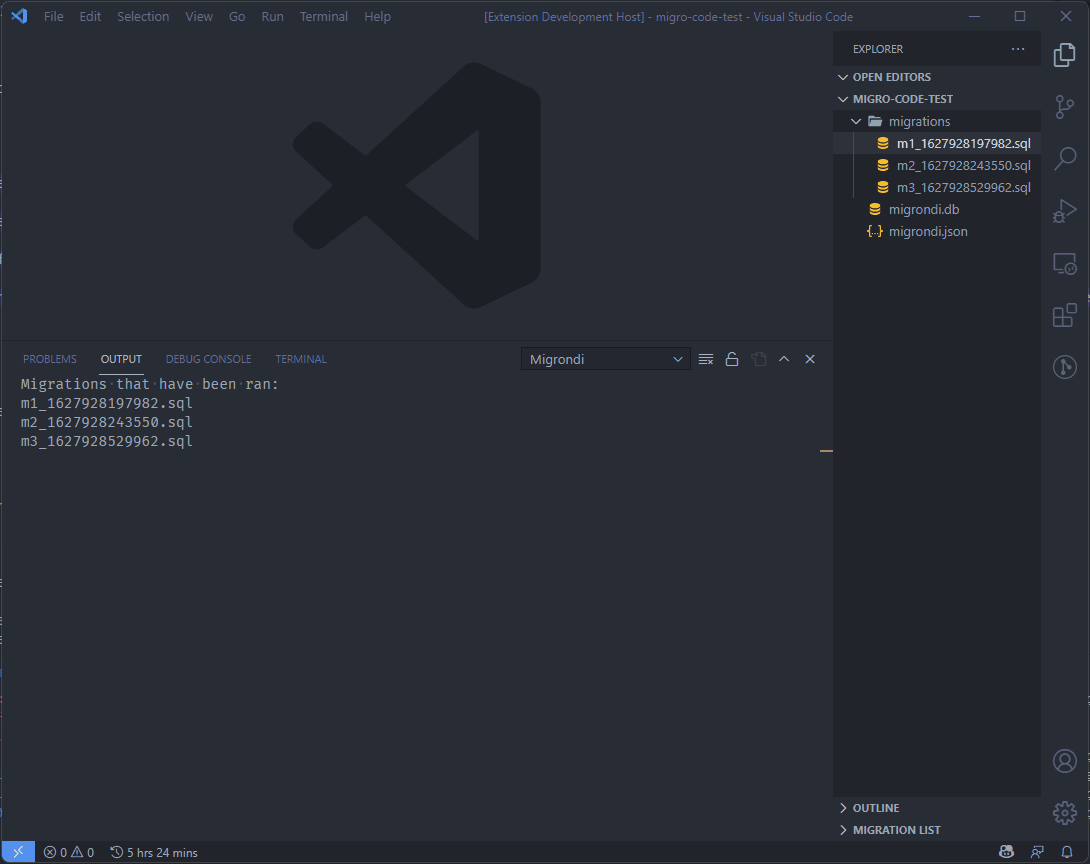Click the 5 hrs 24 mins timer
Image resolution: width=1090 pixels, height=864 pixels.
click(x=154, y=852)
